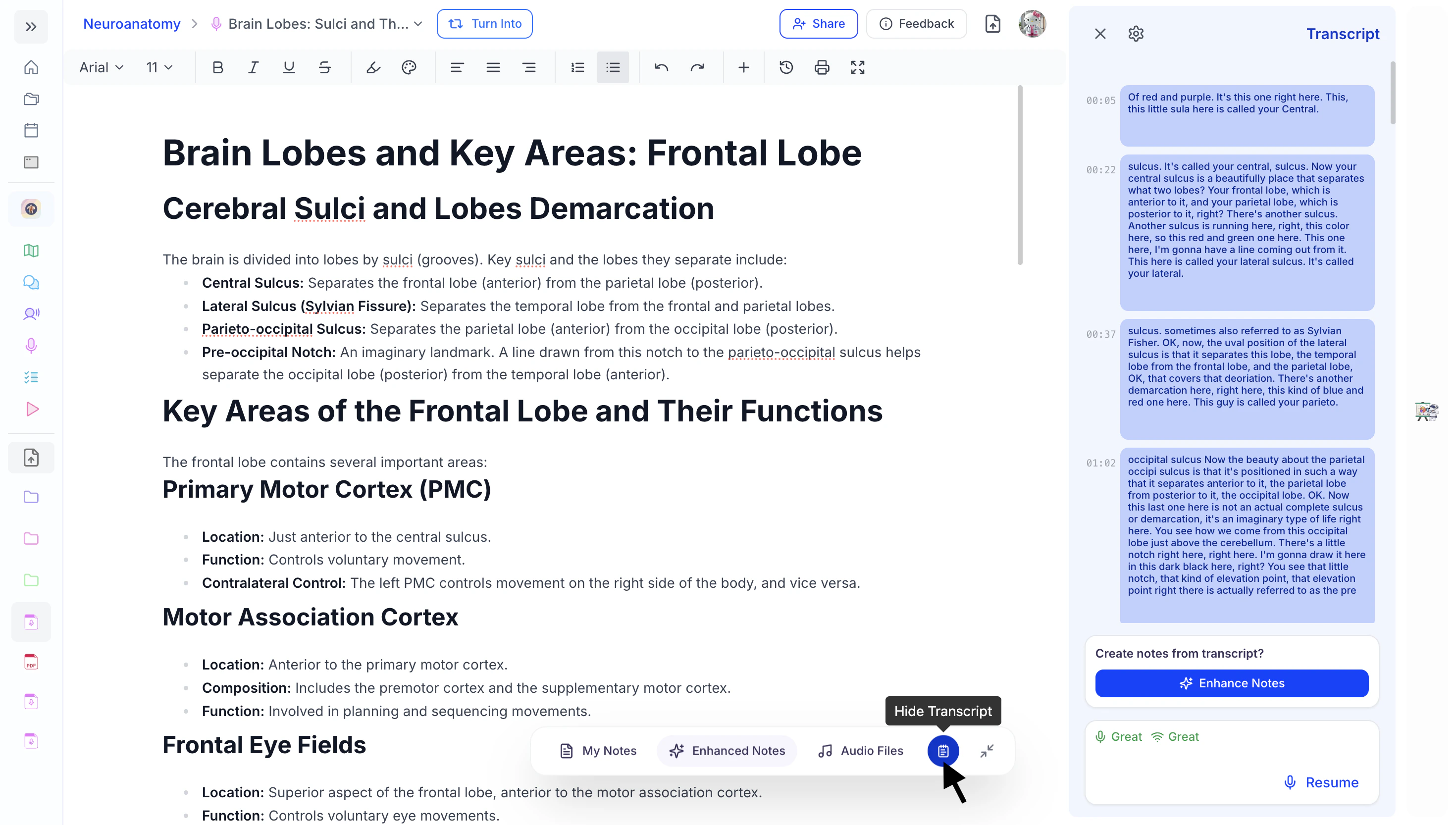Toggle italic text style
Screen dimensions: 1456x825
click(x=253, y=67)
